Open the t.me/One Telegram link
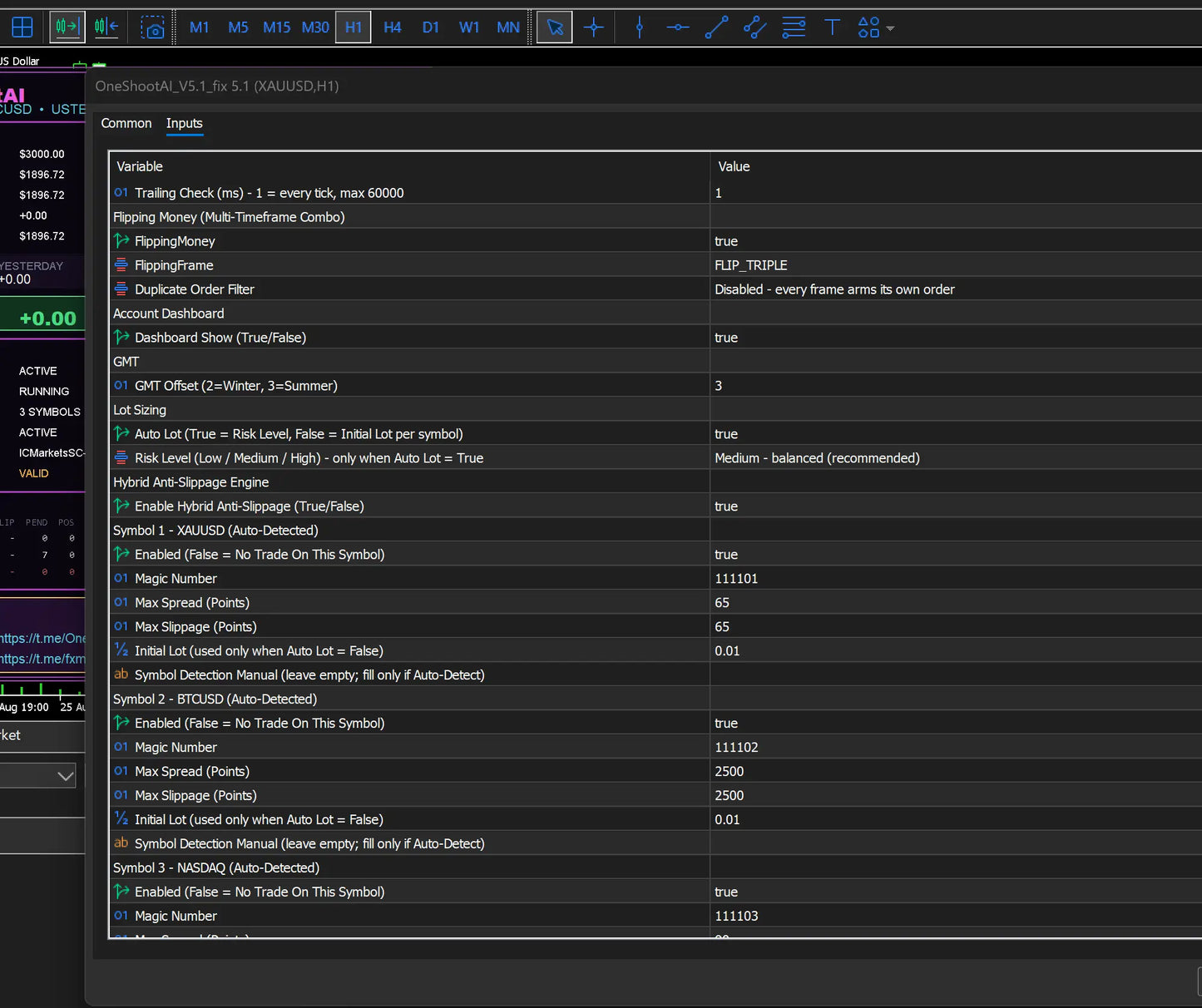The width and height of the screenshot is (1202, 1008). coord(42,639)
